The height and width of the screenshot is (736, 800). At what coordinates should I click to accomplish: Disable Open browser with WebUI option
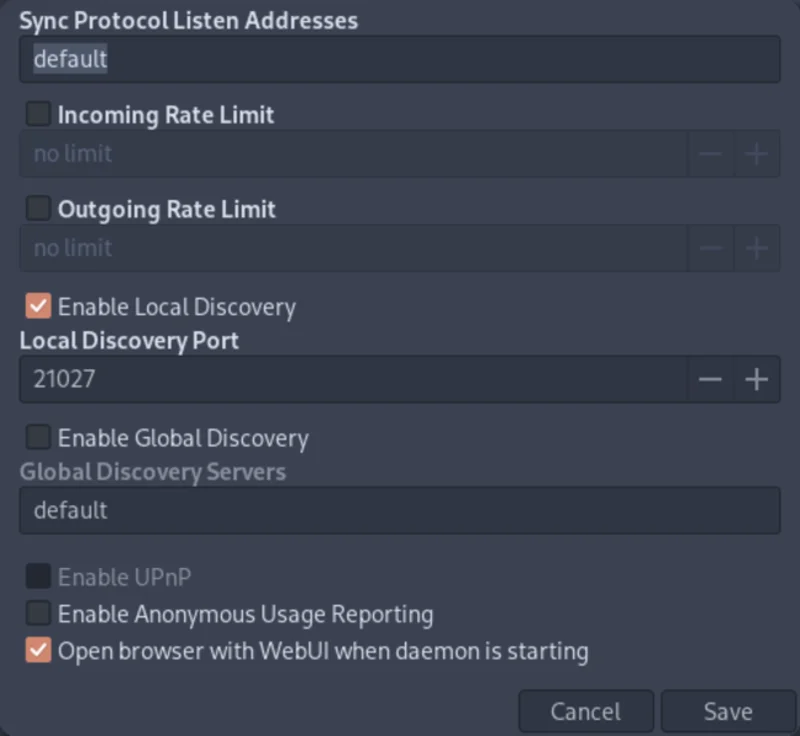[38, 650]
